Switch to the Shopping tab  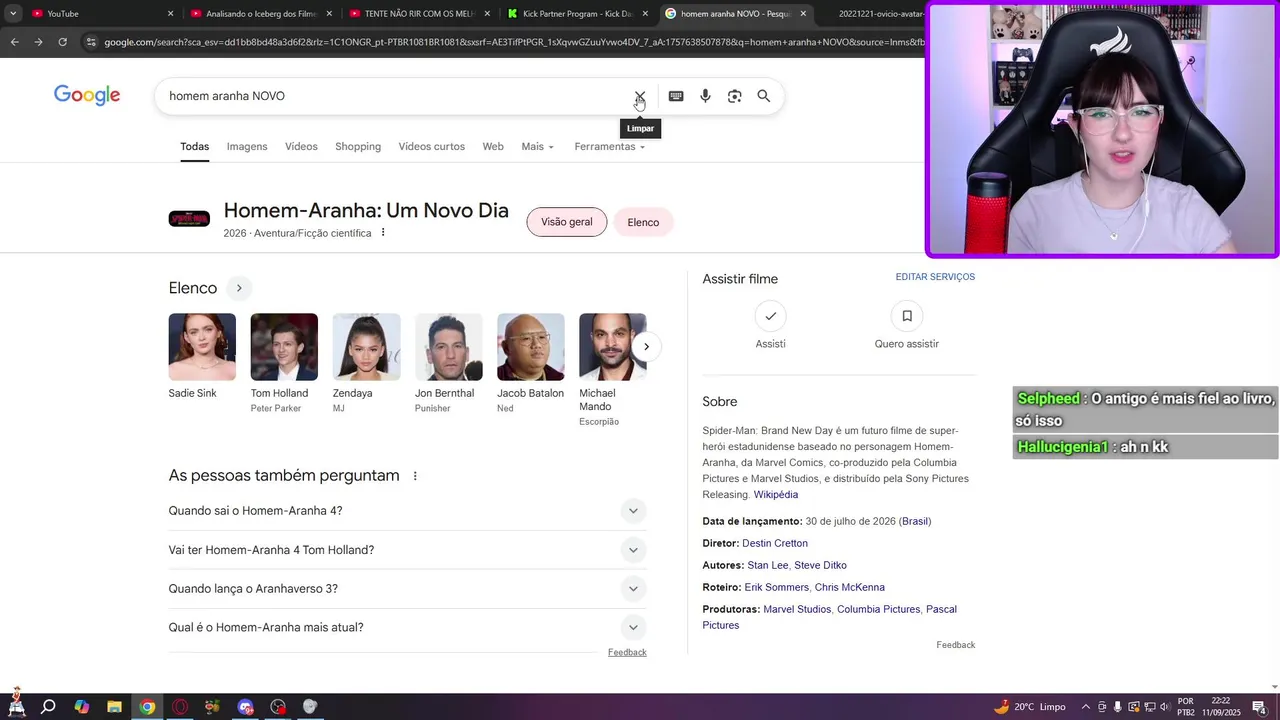point(358,147)
